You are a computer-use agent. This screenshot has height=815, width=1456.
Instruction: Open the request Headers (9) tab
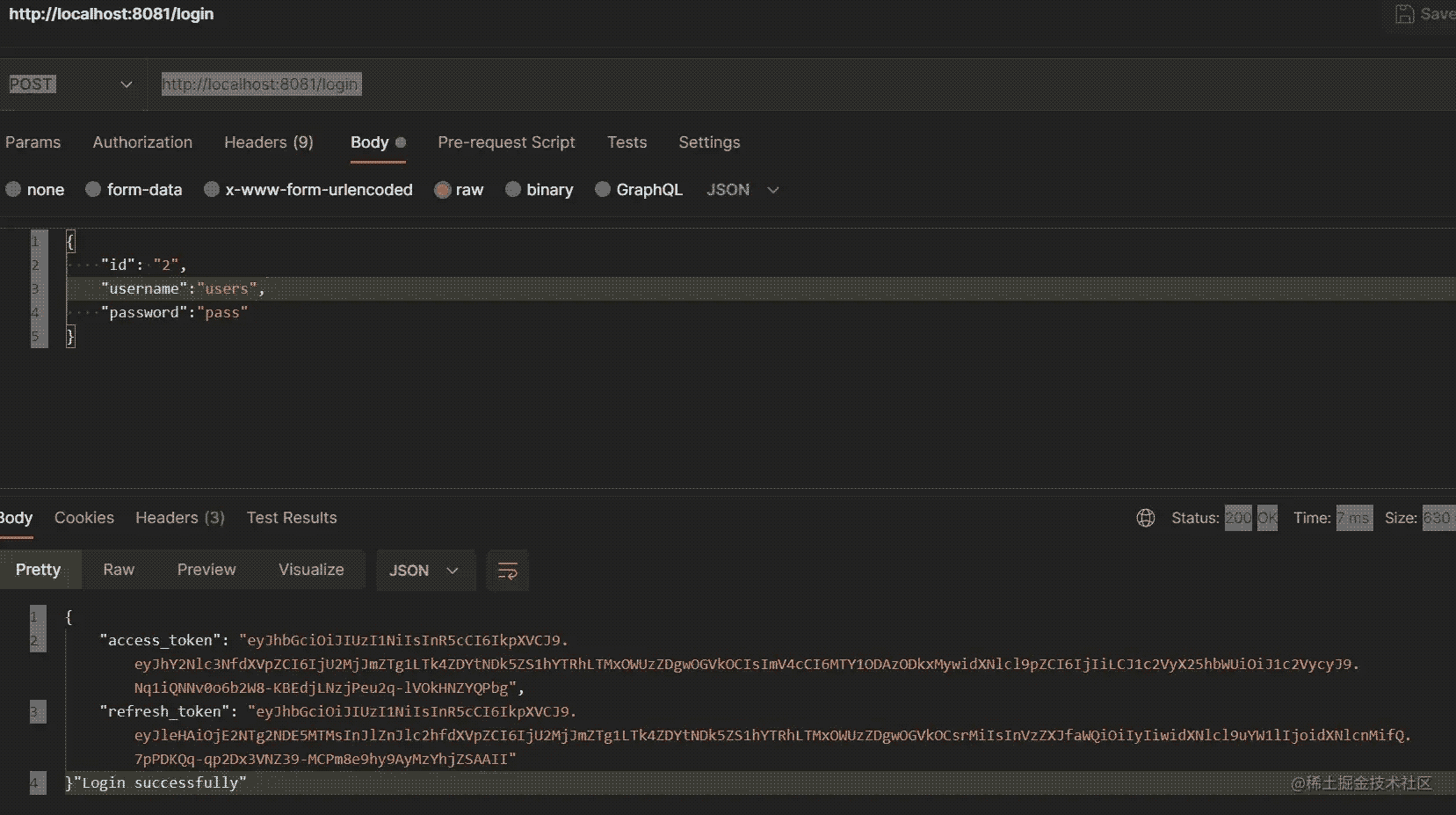point(268,142)
